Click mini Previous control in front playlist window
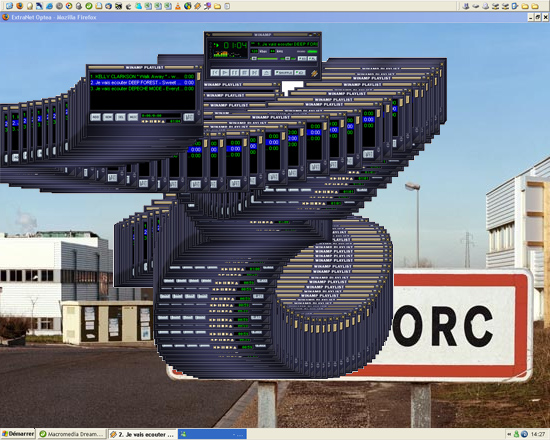Viewport: 550px width, 440px height. click(143, 121)
